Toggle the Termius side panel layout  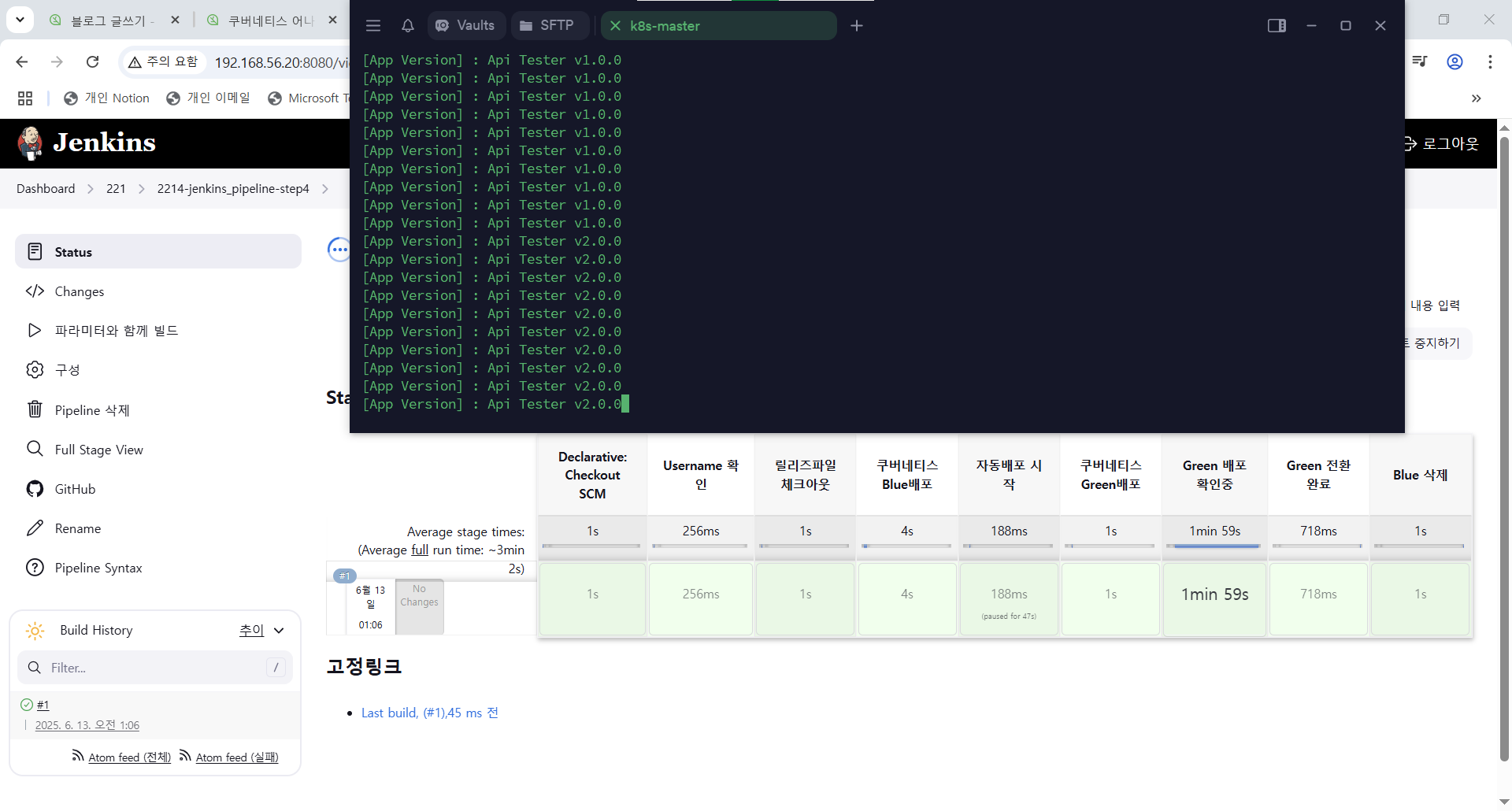1277,26
